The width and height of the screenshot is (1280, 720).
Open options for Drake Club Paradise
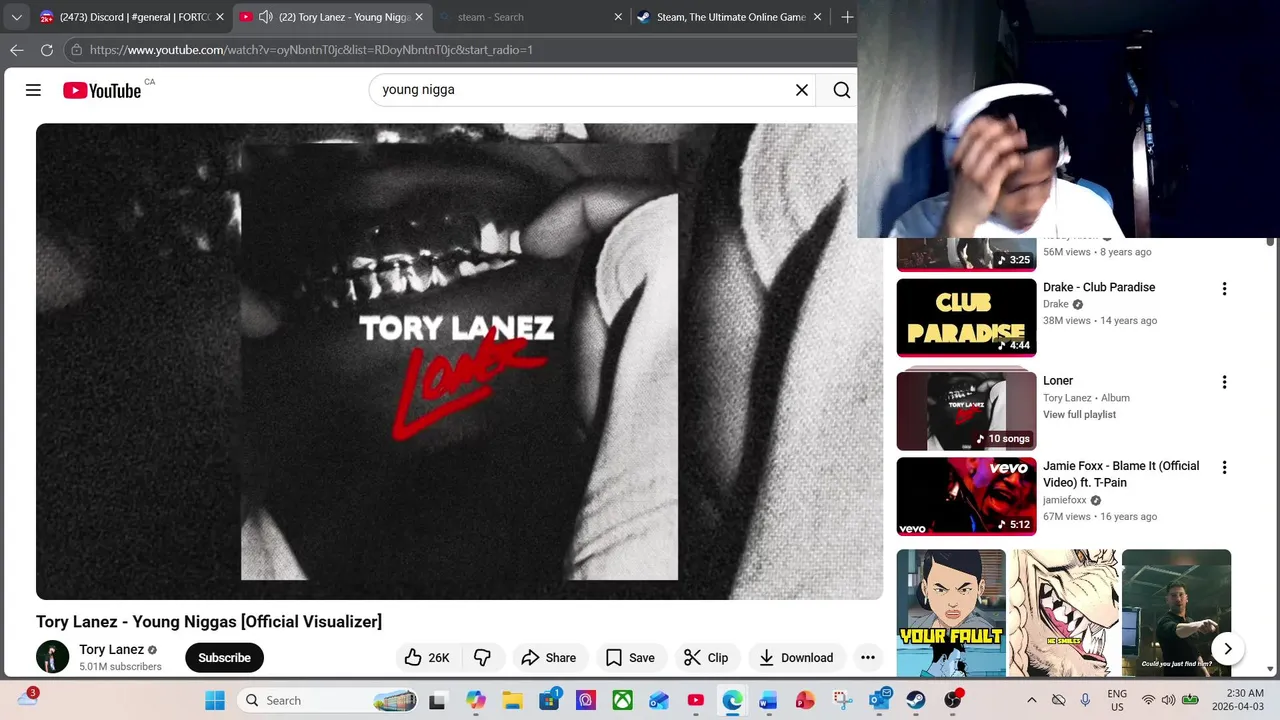(1224, 289)
